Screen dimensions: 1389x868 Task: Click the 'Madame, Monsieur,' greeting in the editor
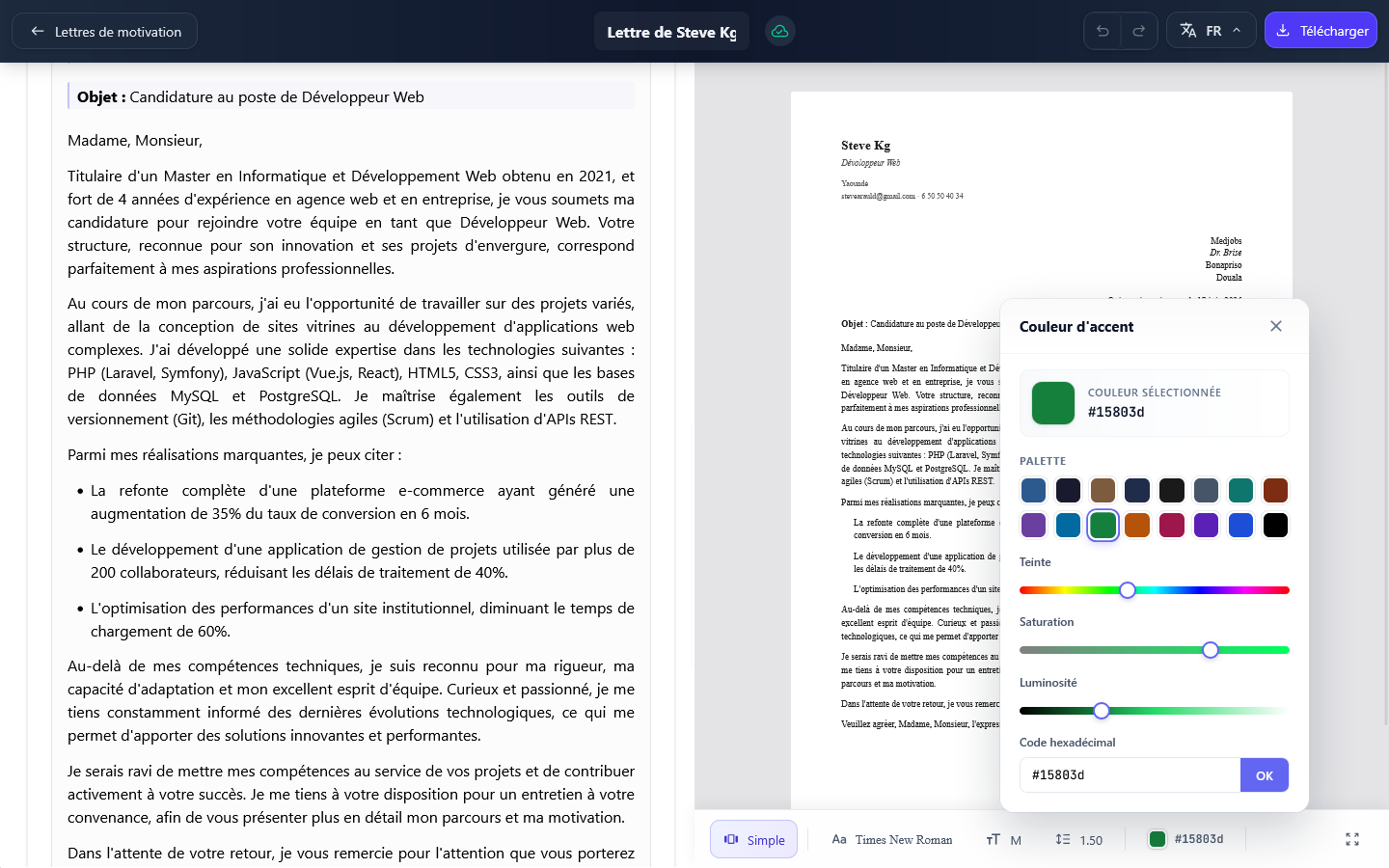[135, 140]
